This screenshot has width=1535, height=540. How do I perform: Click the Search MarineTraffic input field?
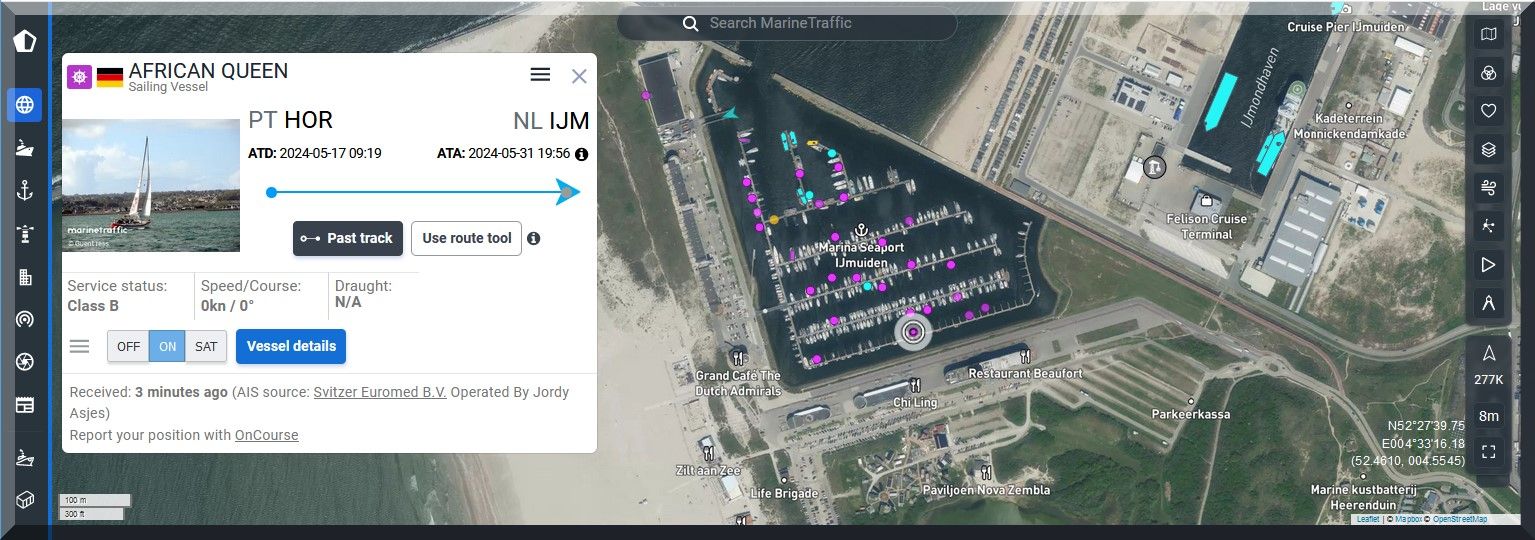(x=800, y=23)
